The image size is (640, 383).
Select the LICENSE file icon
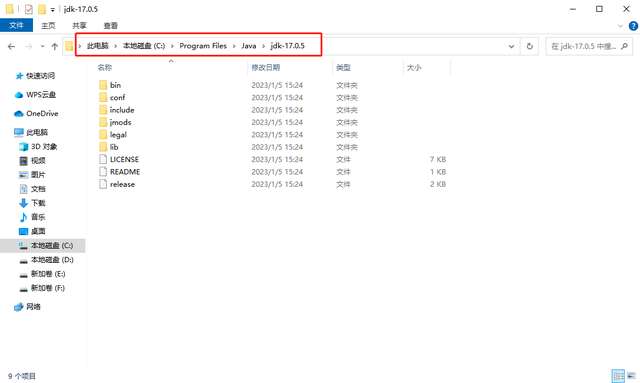[x=103, y=159]
